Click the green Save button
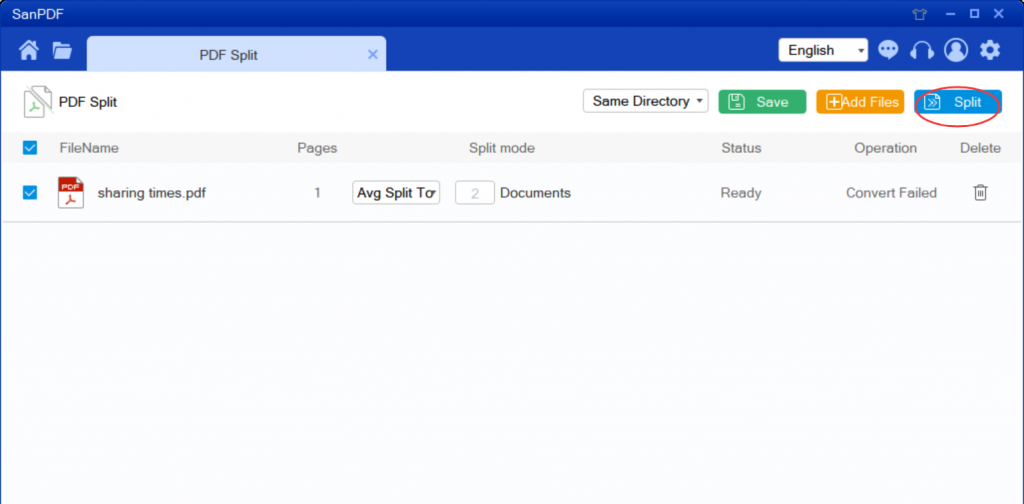The image size is (1024, 504). click(762, 102)
